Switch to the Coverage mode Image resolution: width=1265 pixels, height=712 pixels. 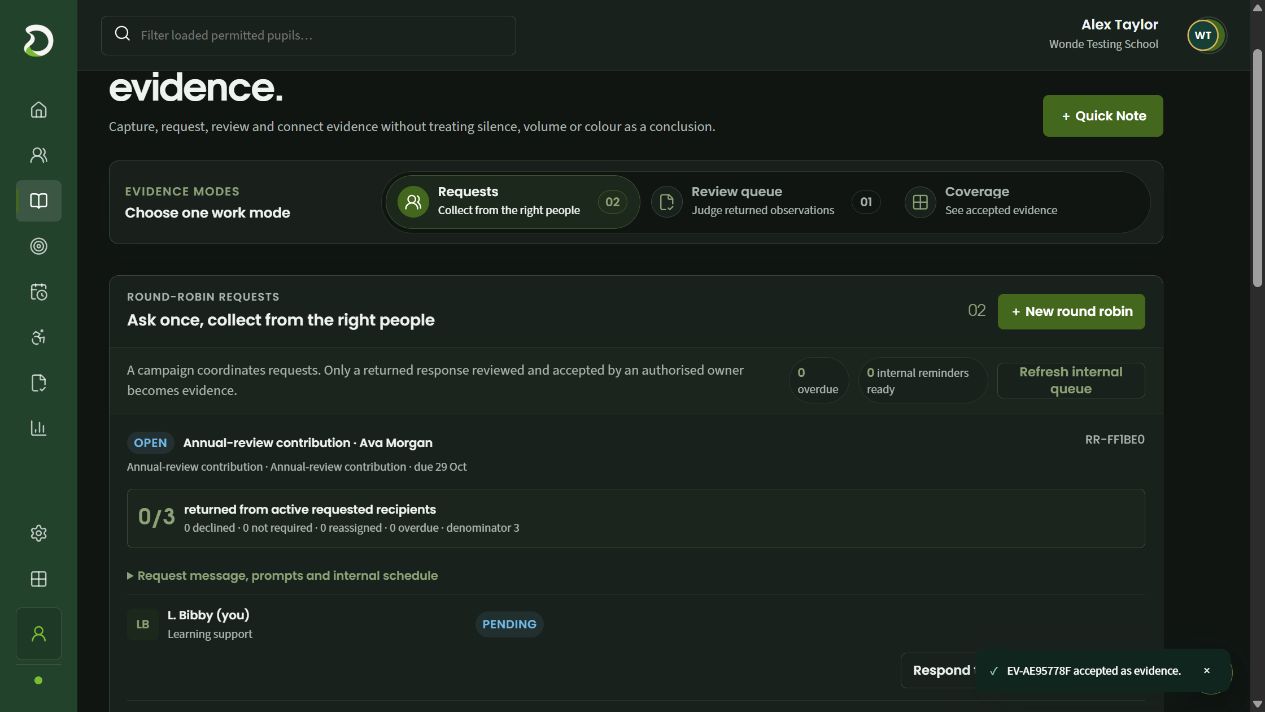click(x=1020, y=201)
